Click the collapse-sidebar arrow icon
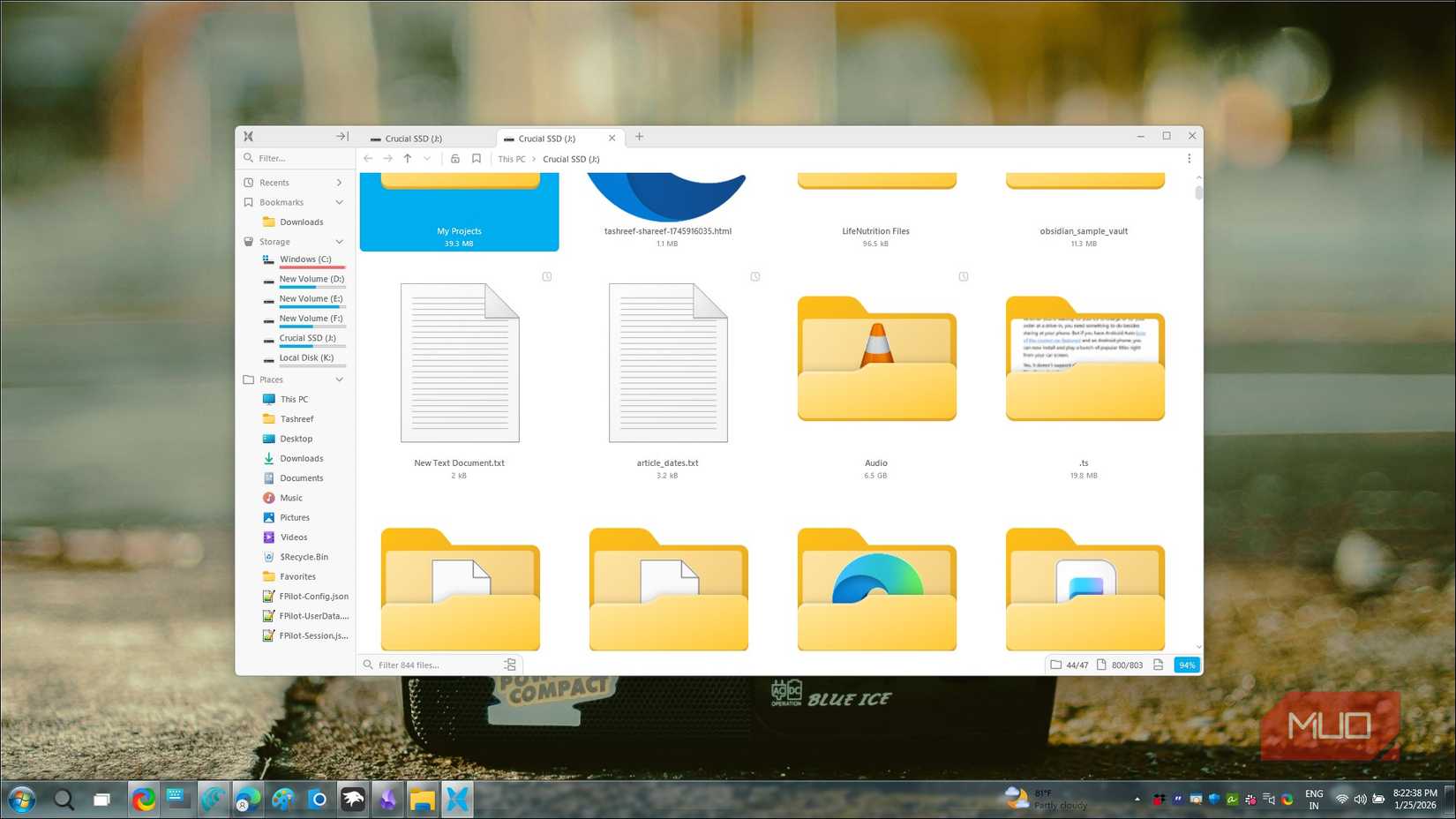 point(341,136)
